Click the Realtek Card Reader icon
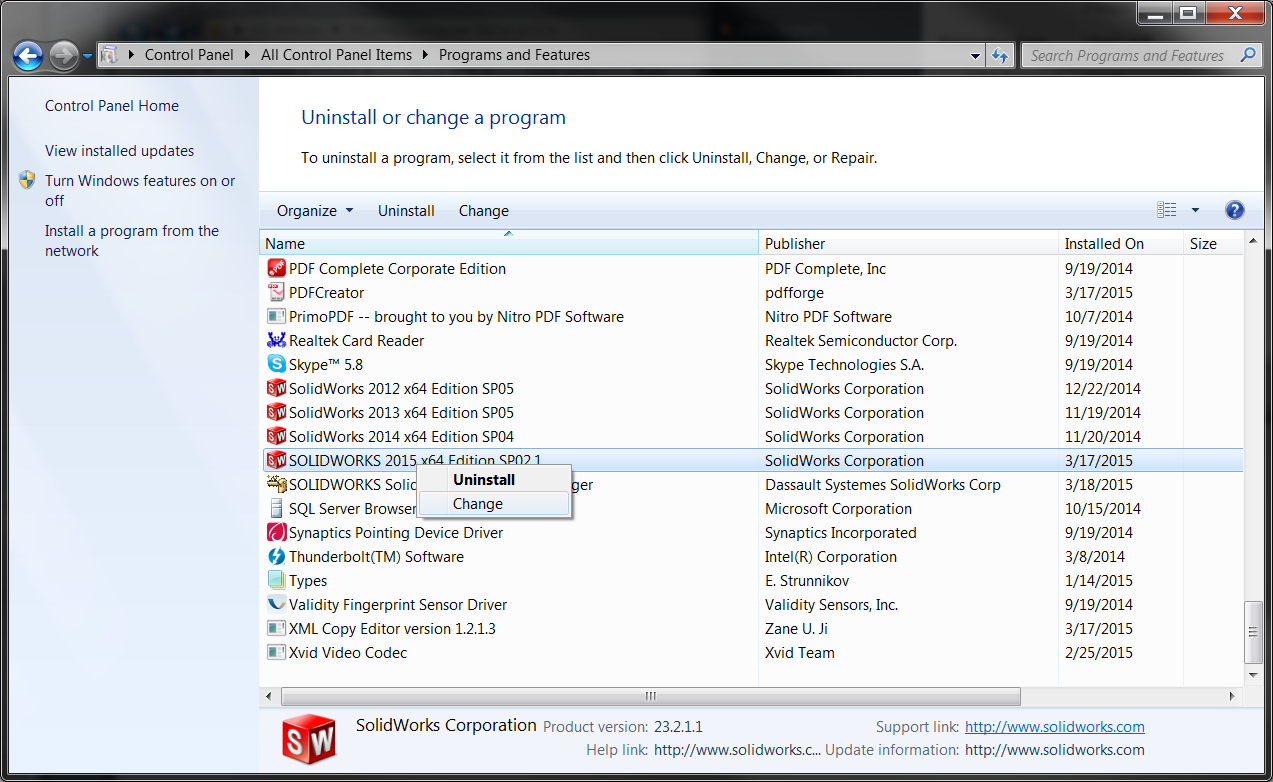 coord(277,340)
